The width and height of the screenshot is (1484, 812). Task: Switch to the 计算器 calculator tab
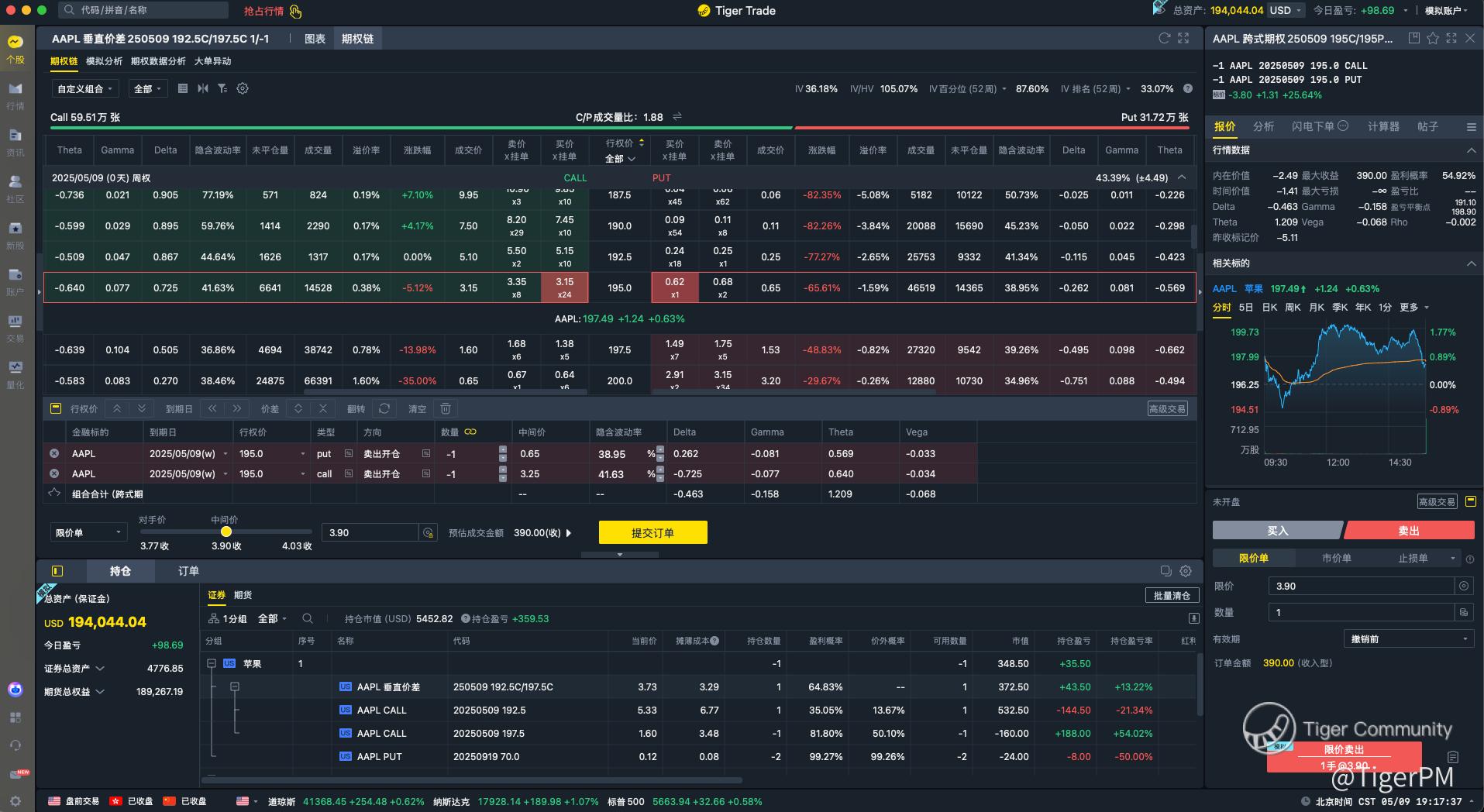pyautogui.click(x=1383, y=126)
